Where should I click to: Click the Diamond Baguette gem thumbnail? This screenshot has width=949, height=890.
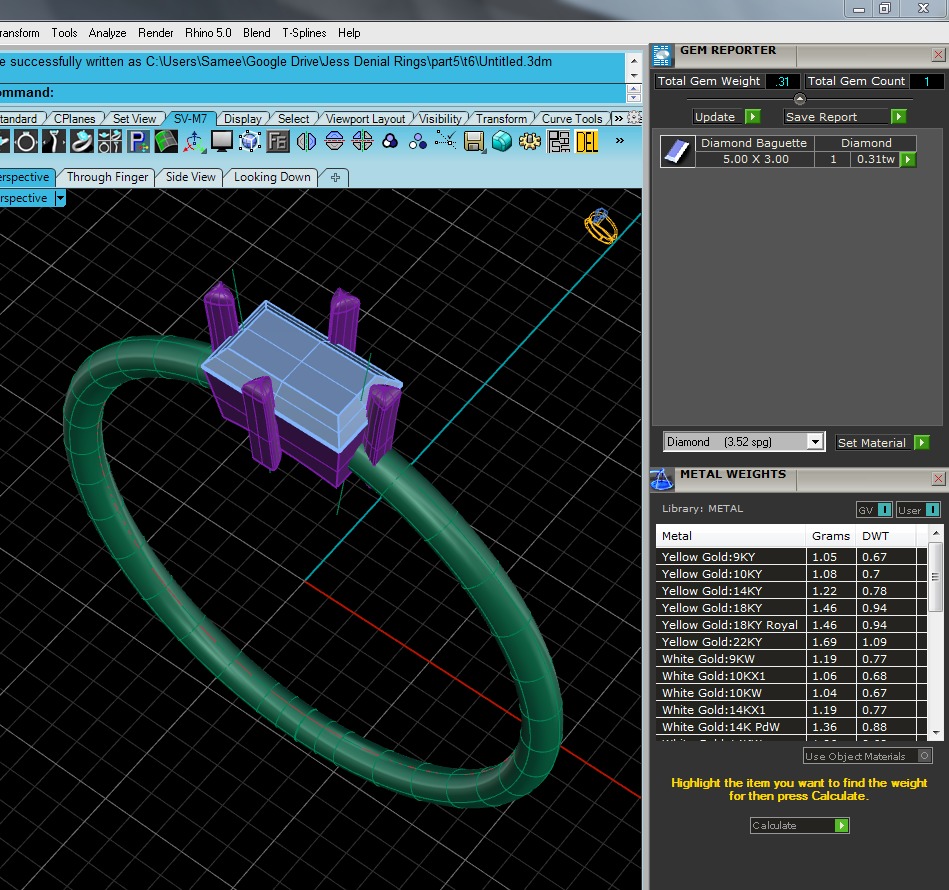tap(677, 151)
